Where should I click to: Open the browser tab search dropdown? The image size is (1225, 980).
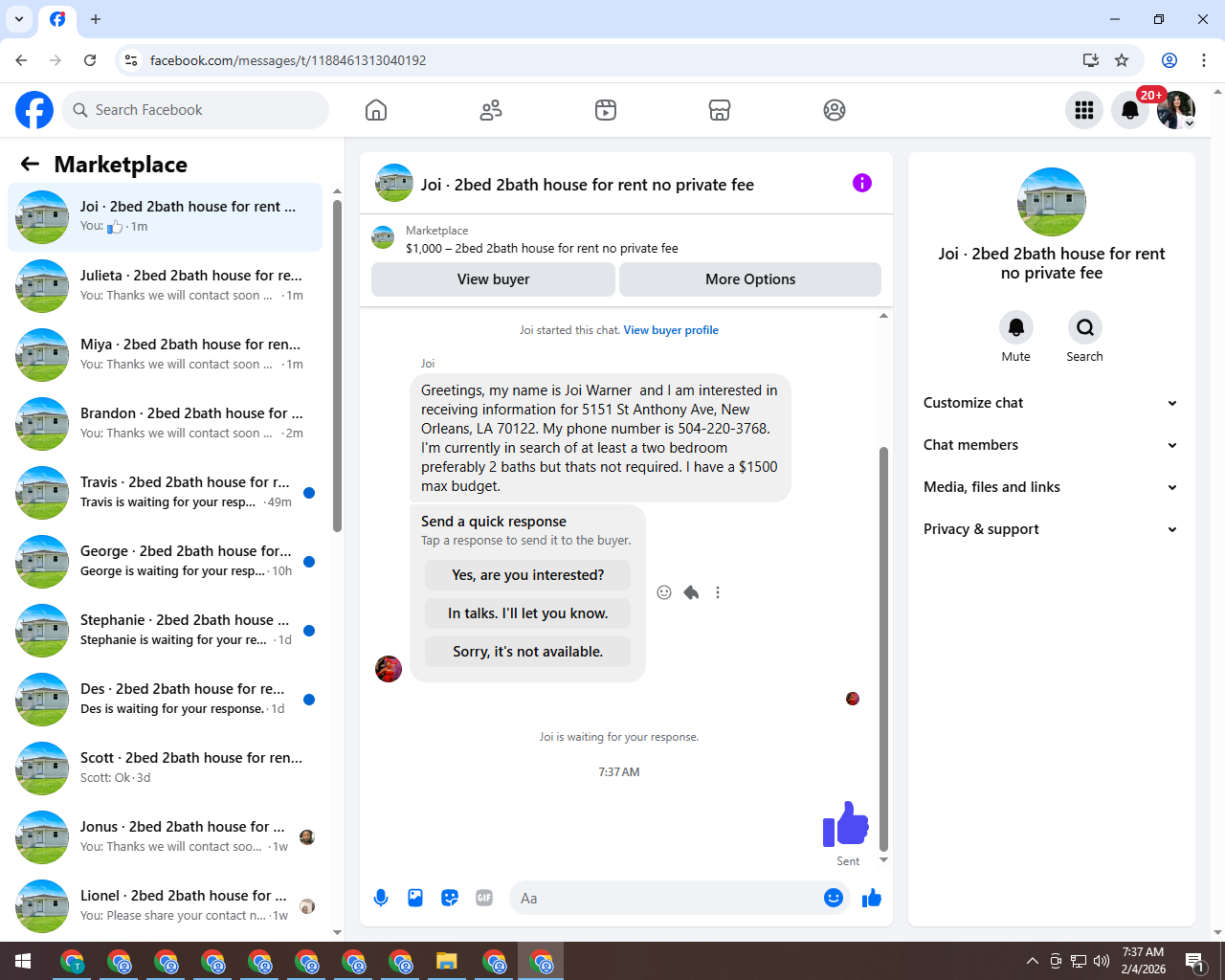tap(19, 19)
